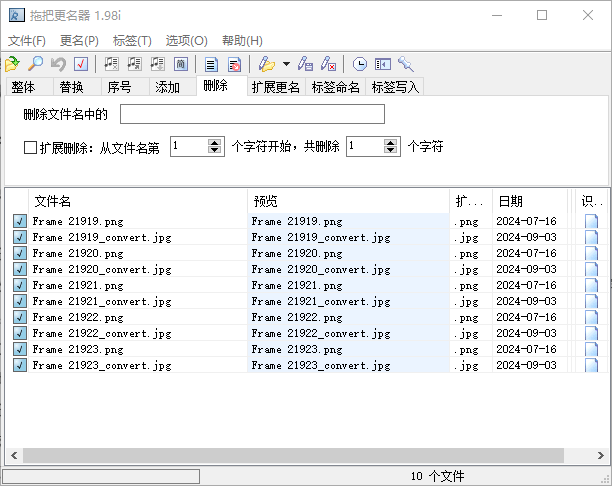Viewport: 612px width, 486px height.
Task: Uncheck the Frame 21920_convert.jpg row checkbox
Action: click(x=20, y=269)
